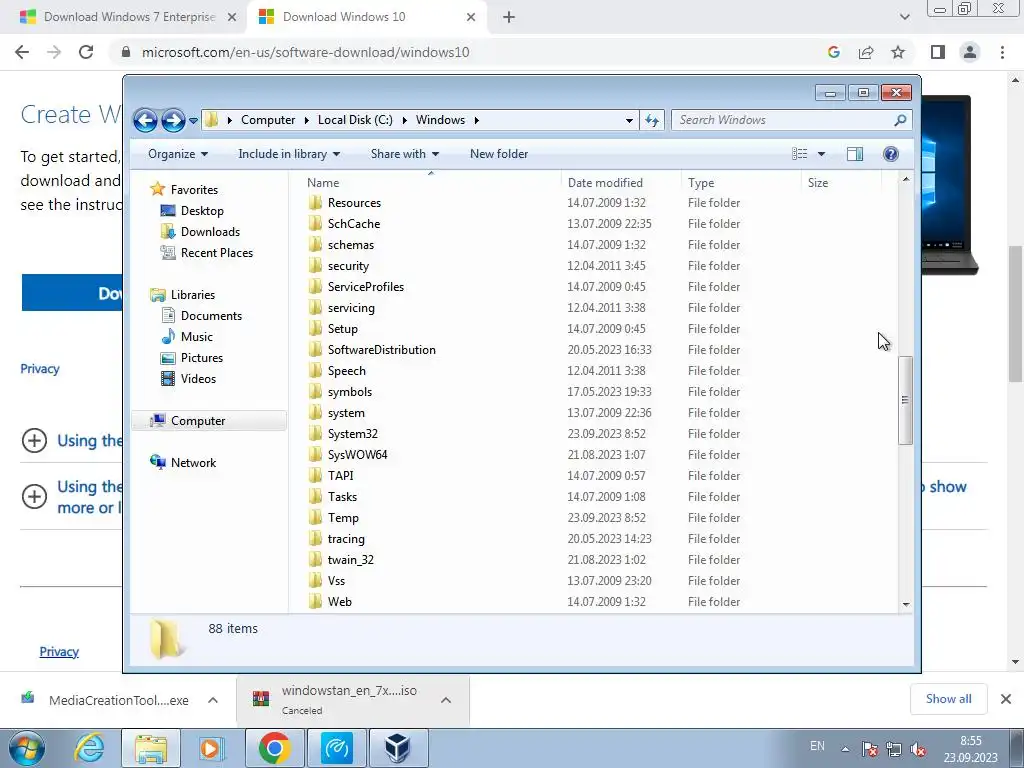Screen dimensions: 1024x768
Task: Click the Local Disk (C:) breadcrumb
Action: [355, 120]
